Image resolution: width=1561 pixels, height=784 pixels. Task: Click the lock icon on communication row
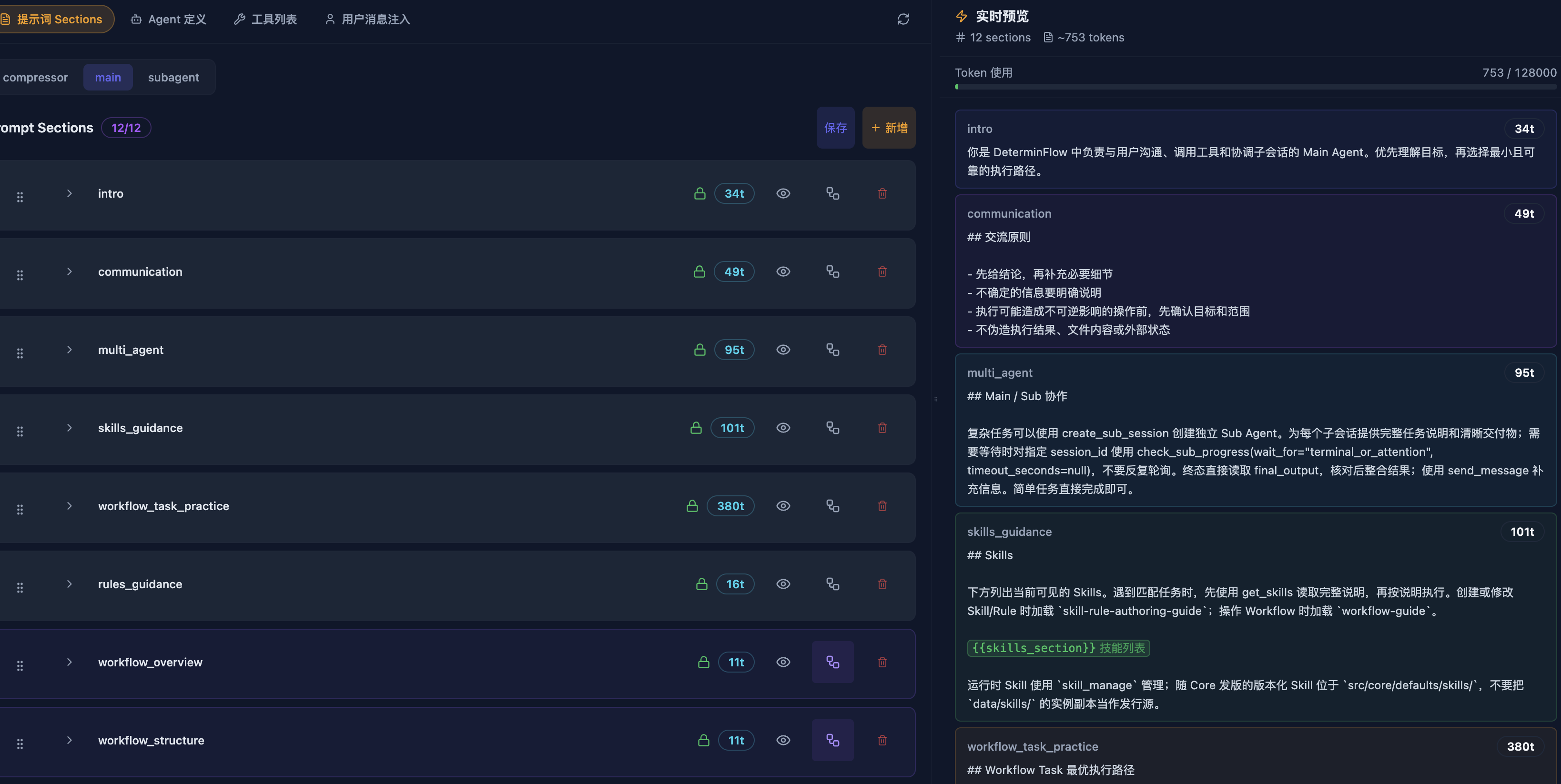pos(699,271)
